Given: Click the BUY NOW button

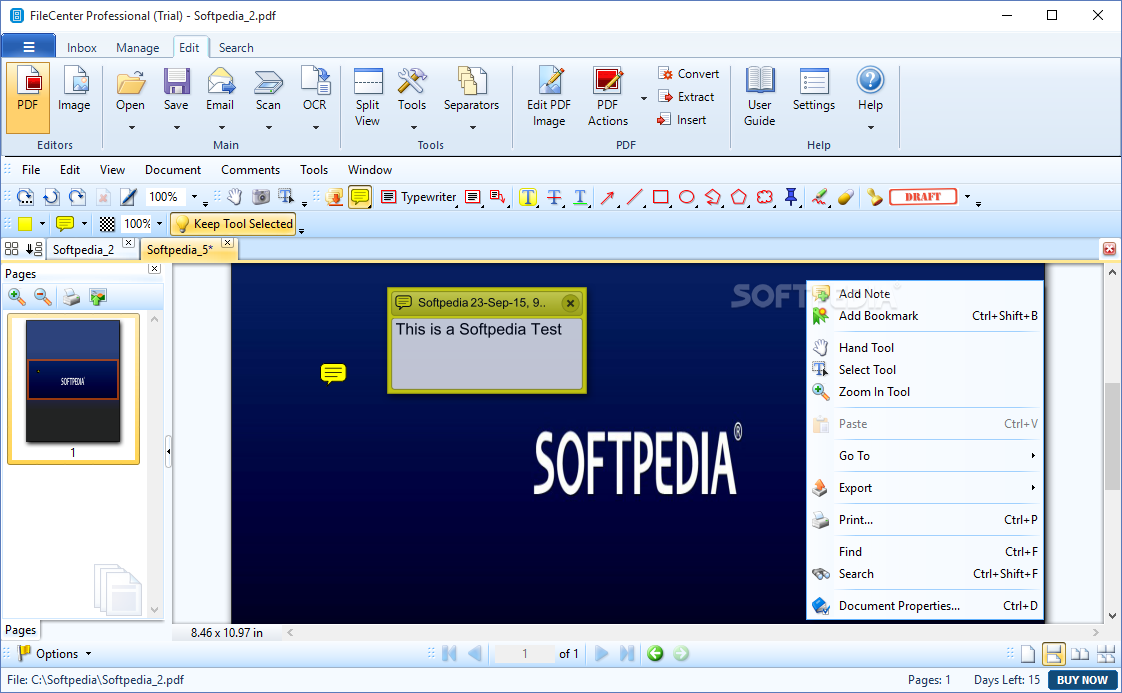Looking at the screenshot, I should [x=1082, y=680].
